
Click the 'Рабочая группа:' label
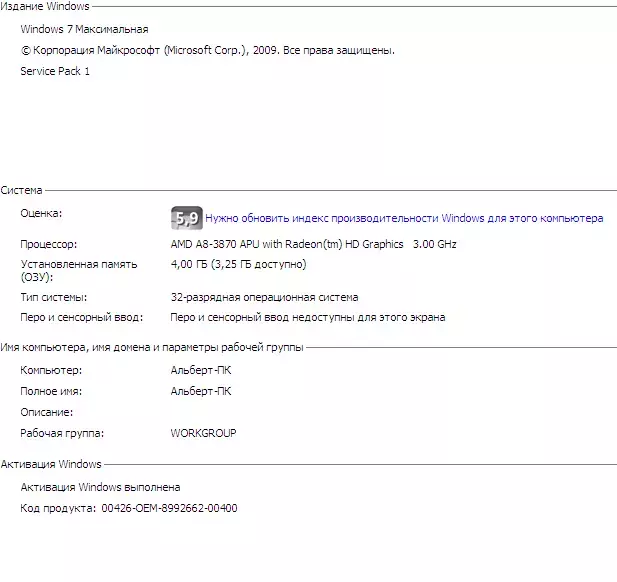pyautogui.click(x=62, y=433)
